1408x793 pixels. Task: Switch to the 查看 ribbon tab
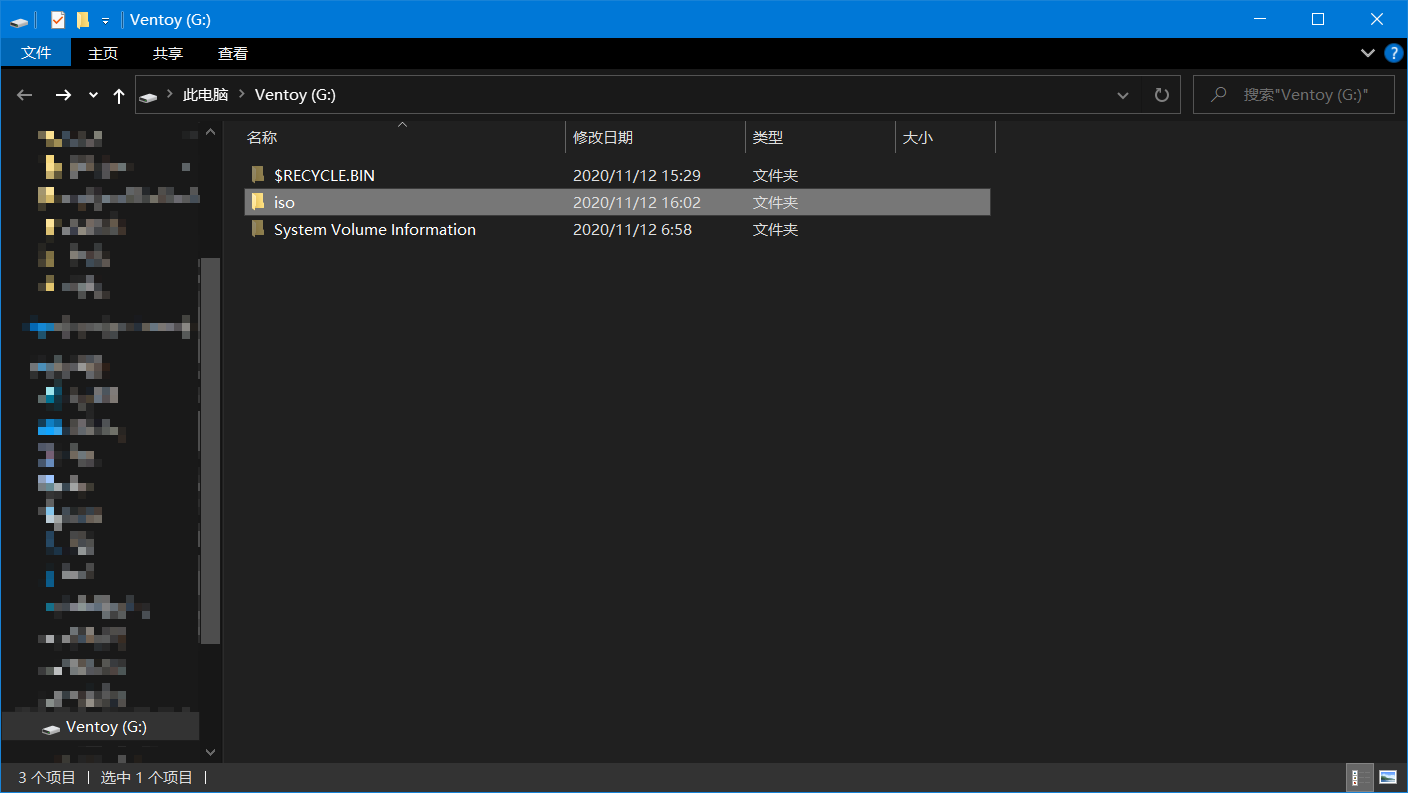coord(233,53)
